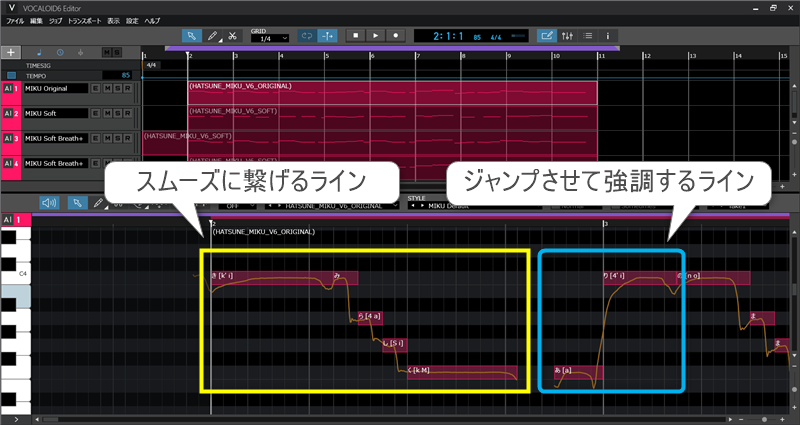Toggle auto-scroll follow playhead button

(x=327, y=36)
